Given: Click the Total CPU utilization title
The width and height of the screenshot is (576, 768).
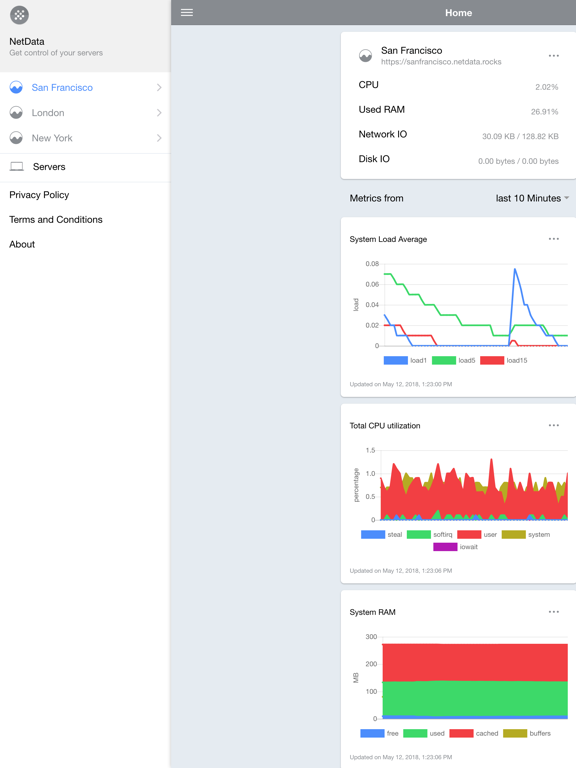Looking at the screenshot, I should pyautogui.click(x=385, y=426).
